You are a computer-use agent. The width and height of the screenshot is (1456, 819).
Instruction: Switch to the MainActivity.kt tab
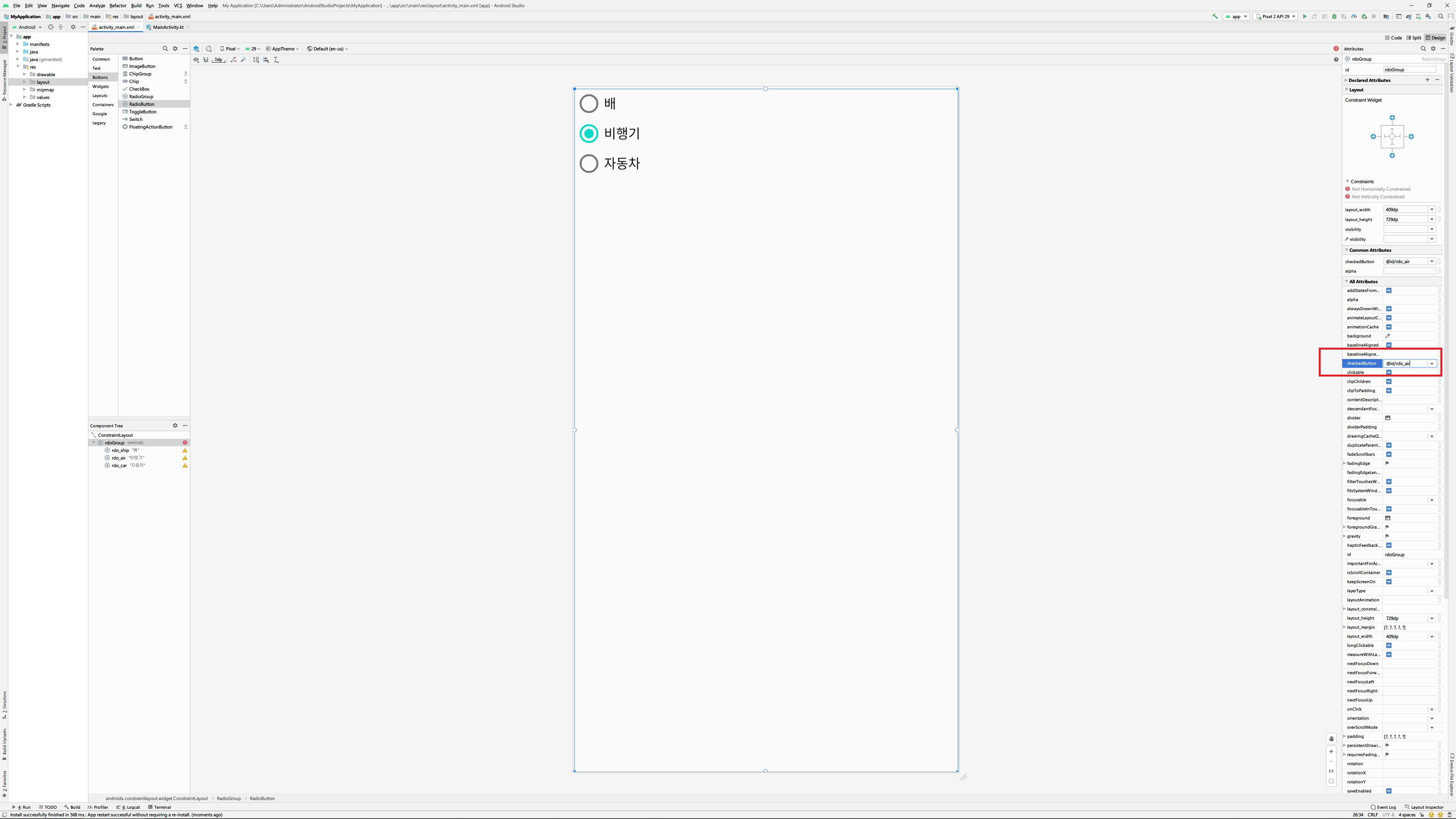[168, 27]
